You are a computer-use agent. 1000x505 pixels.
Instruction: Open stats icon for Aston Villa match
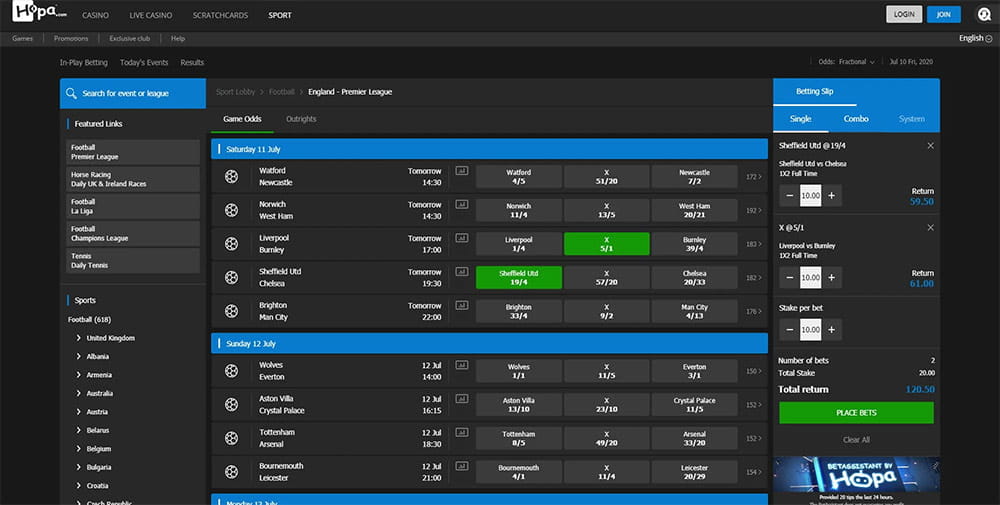(x=462, y=399)
